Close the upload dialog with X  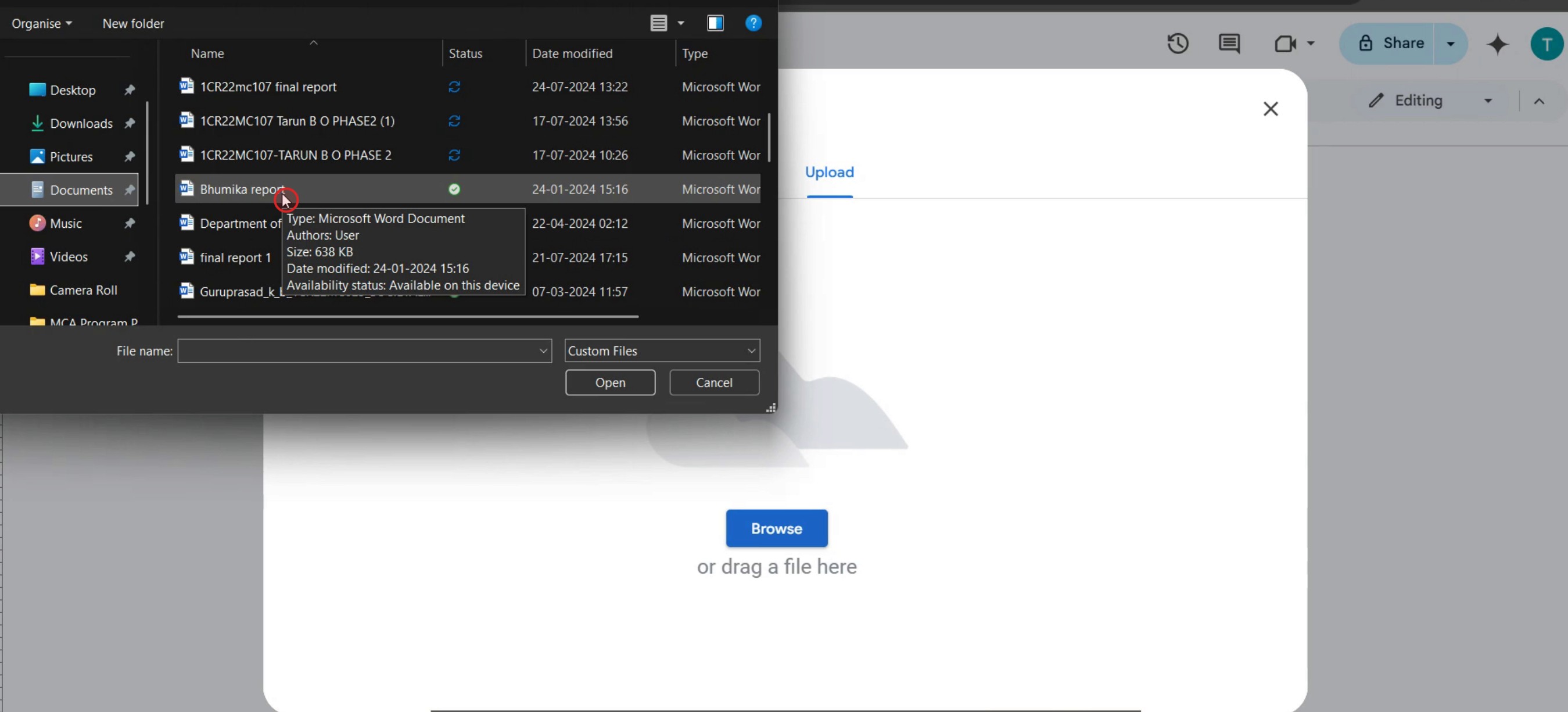(1270, 109)
